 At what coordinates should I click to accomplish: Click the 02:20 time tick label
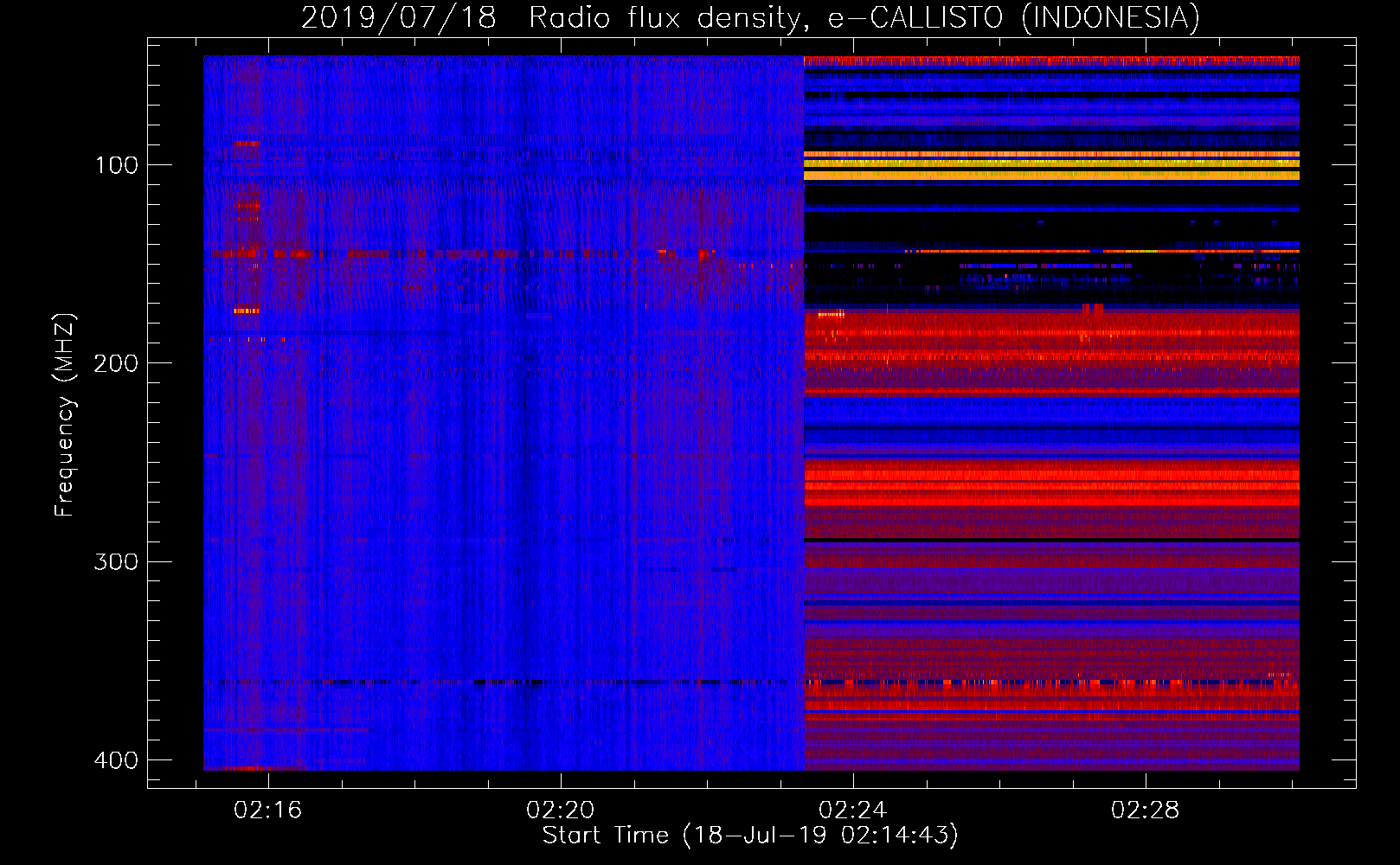(x=561, y=810)
